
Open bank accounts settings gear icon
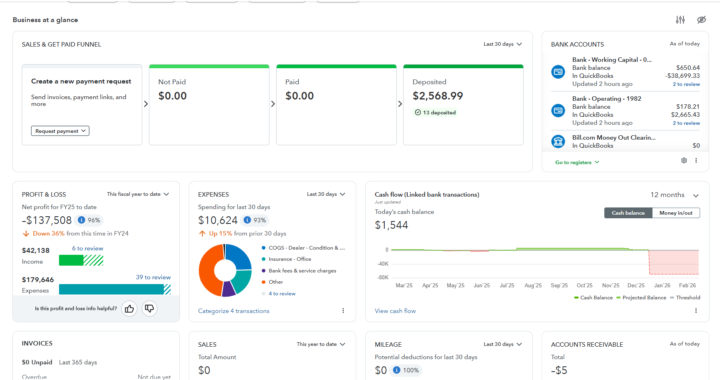pos(684,161)
